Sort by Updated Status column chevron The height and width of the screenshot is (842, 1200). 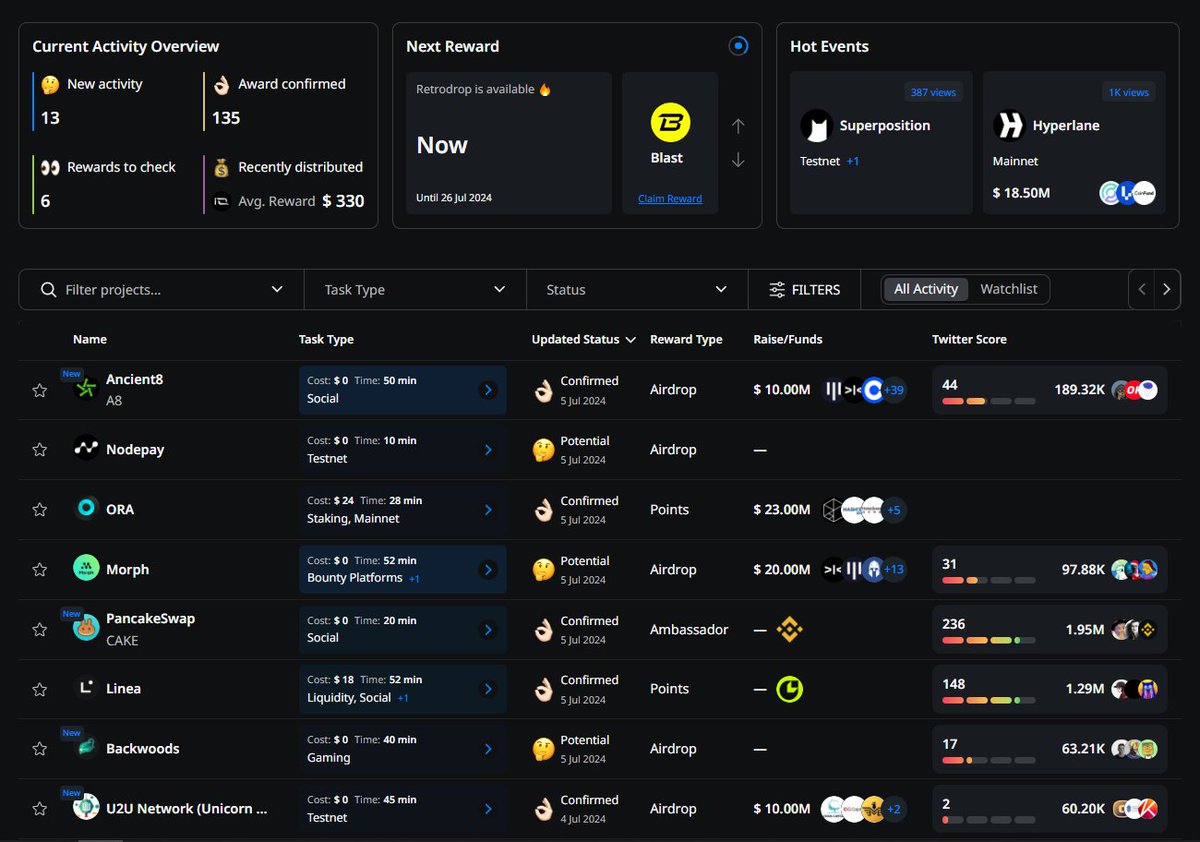631,340
